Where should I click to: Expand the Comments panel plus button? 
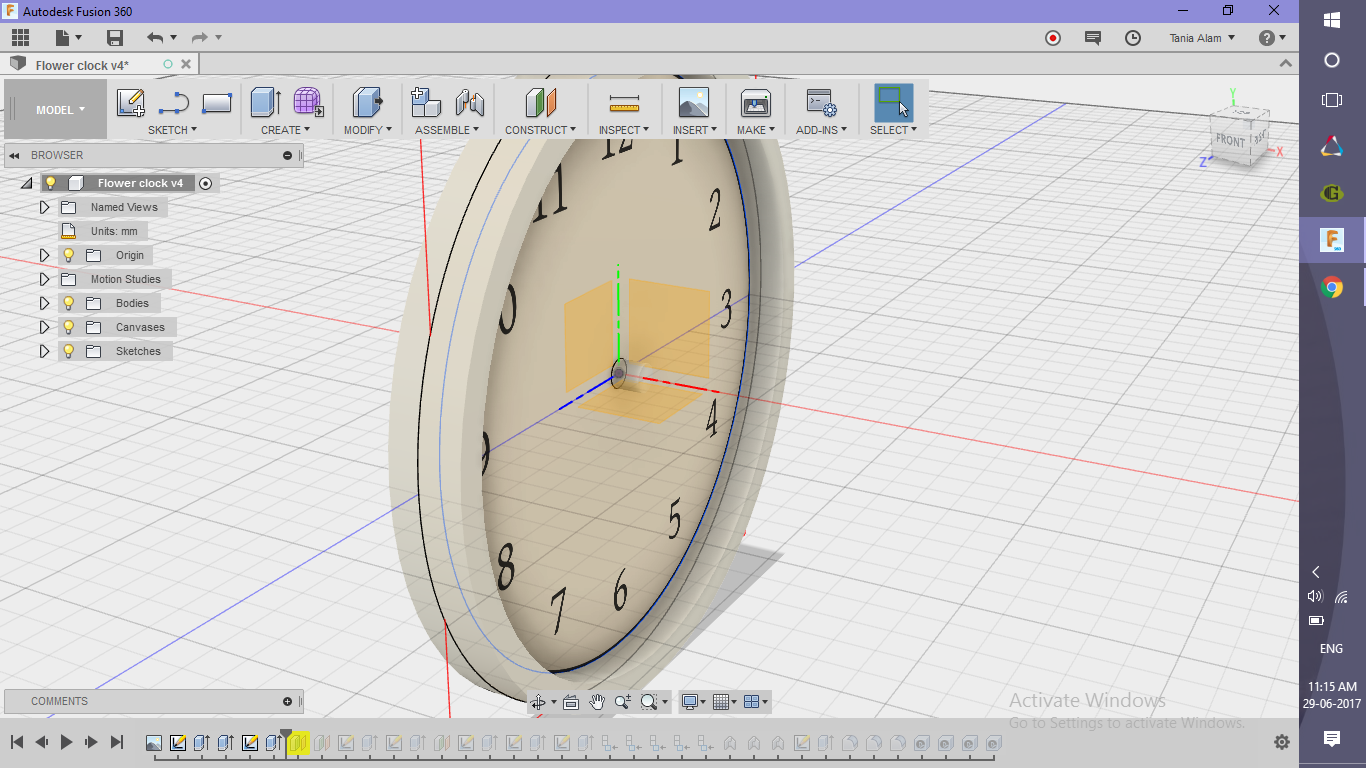[287, 701]
